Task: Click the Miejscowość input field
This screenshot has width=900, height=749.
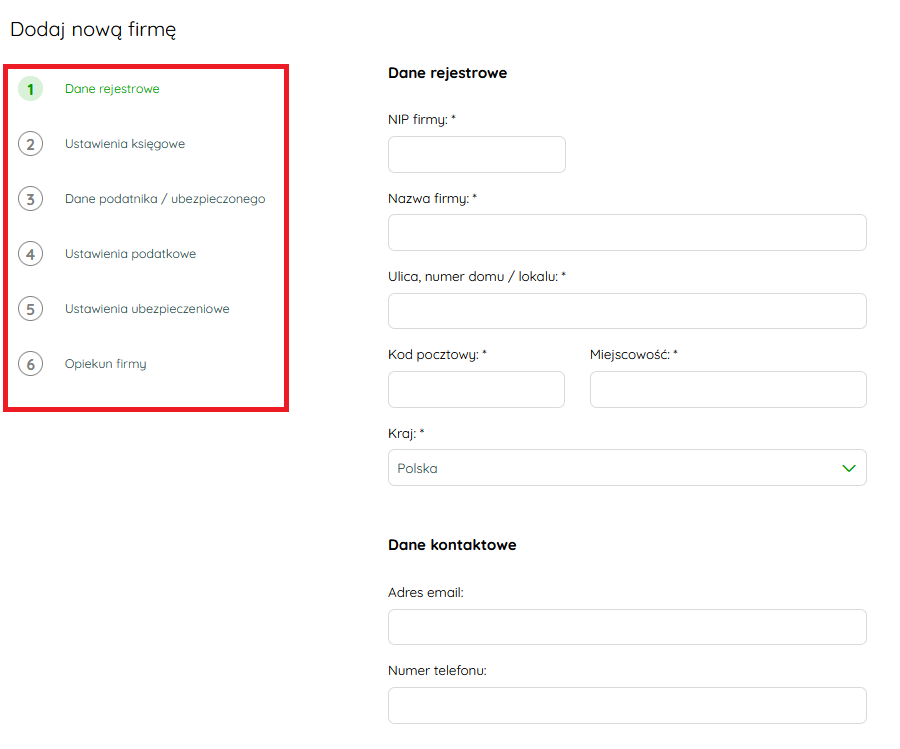Action: coord(728,390)
